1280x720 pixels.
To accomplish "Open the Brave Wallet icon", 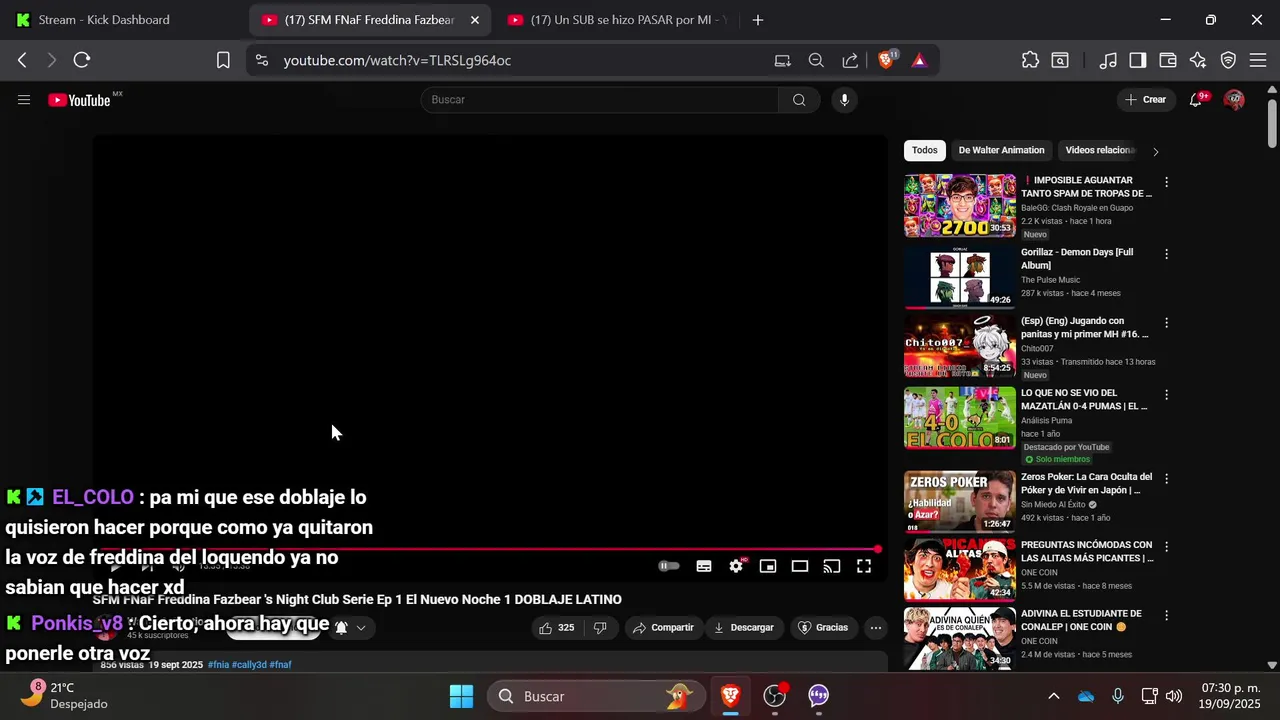I will (x=1168, y=60).
